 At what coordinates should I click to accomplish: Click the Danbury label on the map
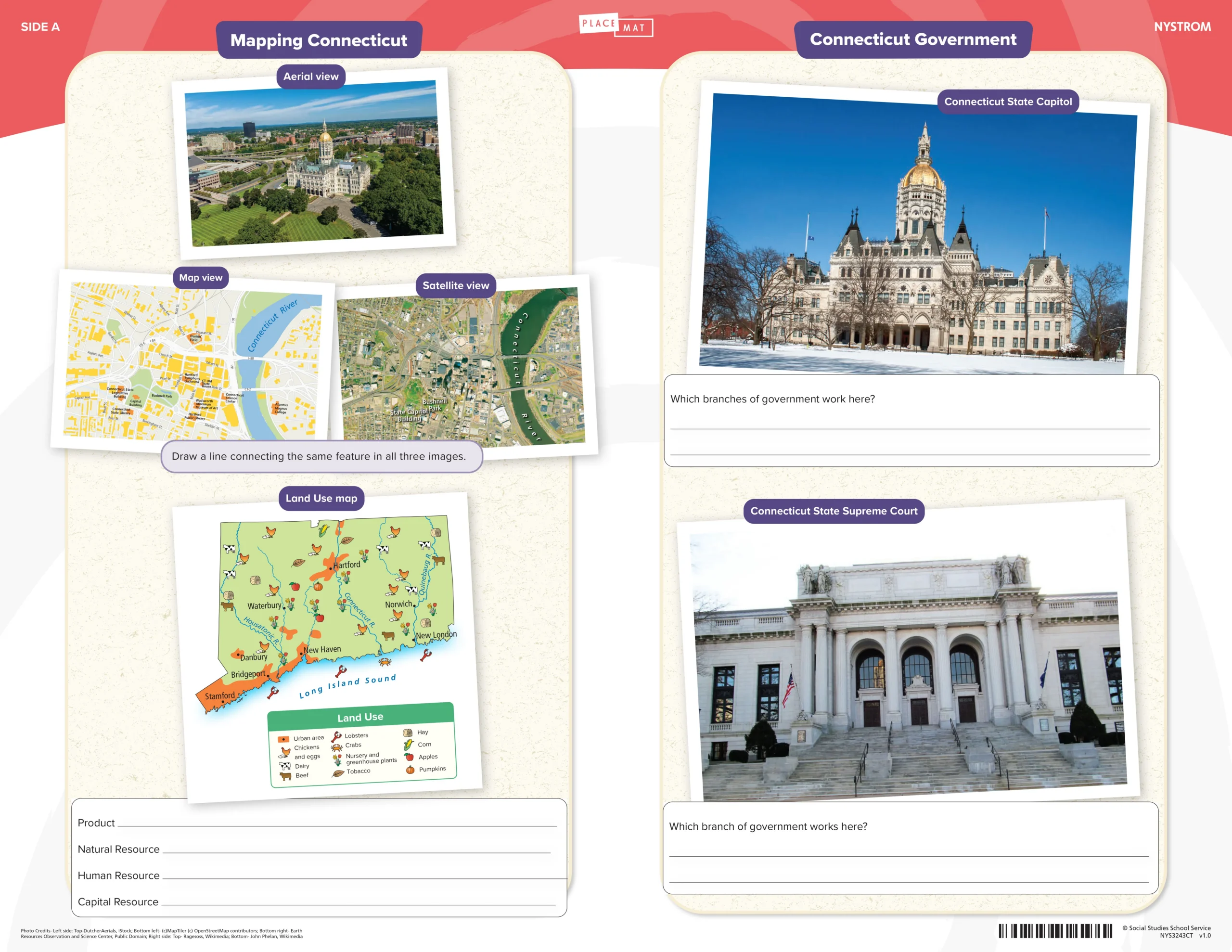point(254,657)
